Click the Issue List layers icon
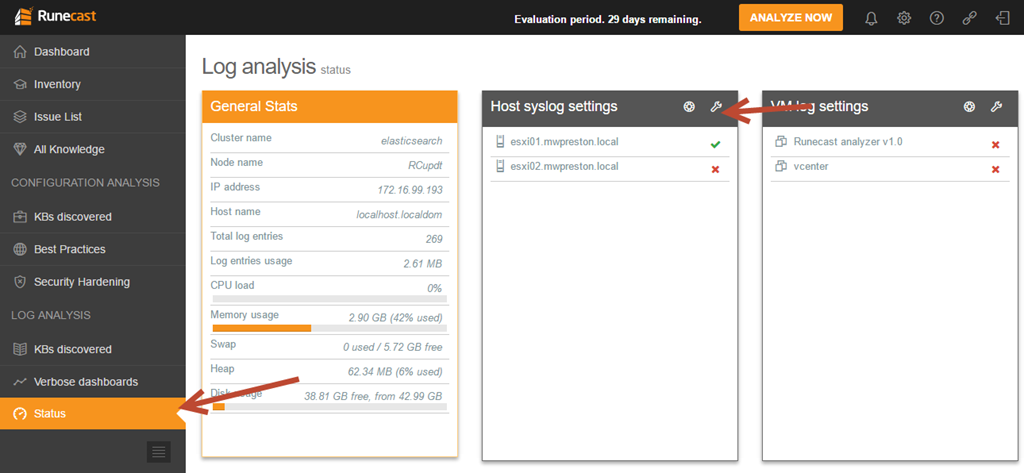 [20, 117]
